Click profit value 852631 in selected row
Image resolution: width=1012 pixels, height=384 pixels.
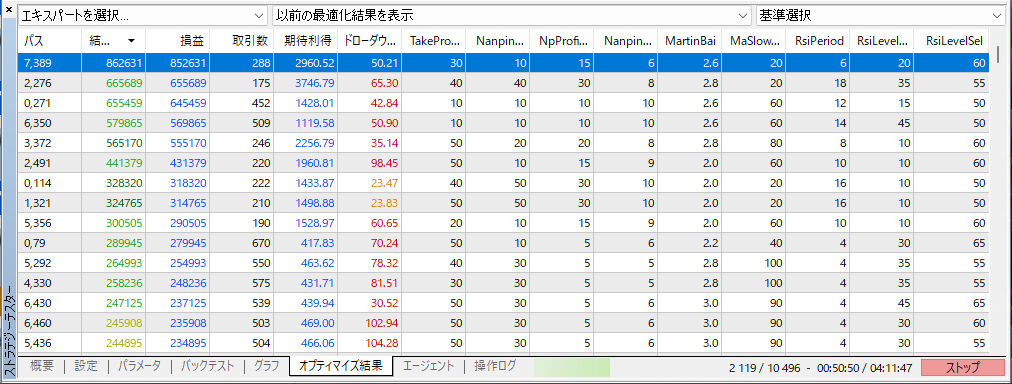click(x=188, y=63)
